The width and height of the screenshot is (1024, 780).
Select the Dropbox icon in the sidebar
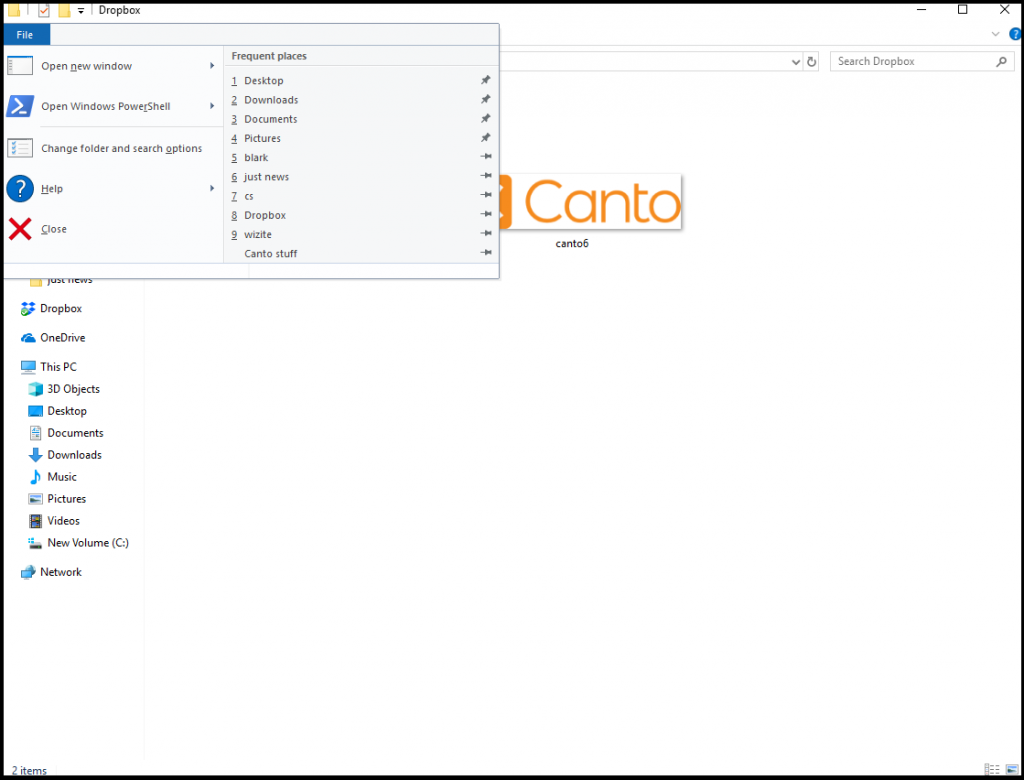pyautogui.click(x=28, y=309)
